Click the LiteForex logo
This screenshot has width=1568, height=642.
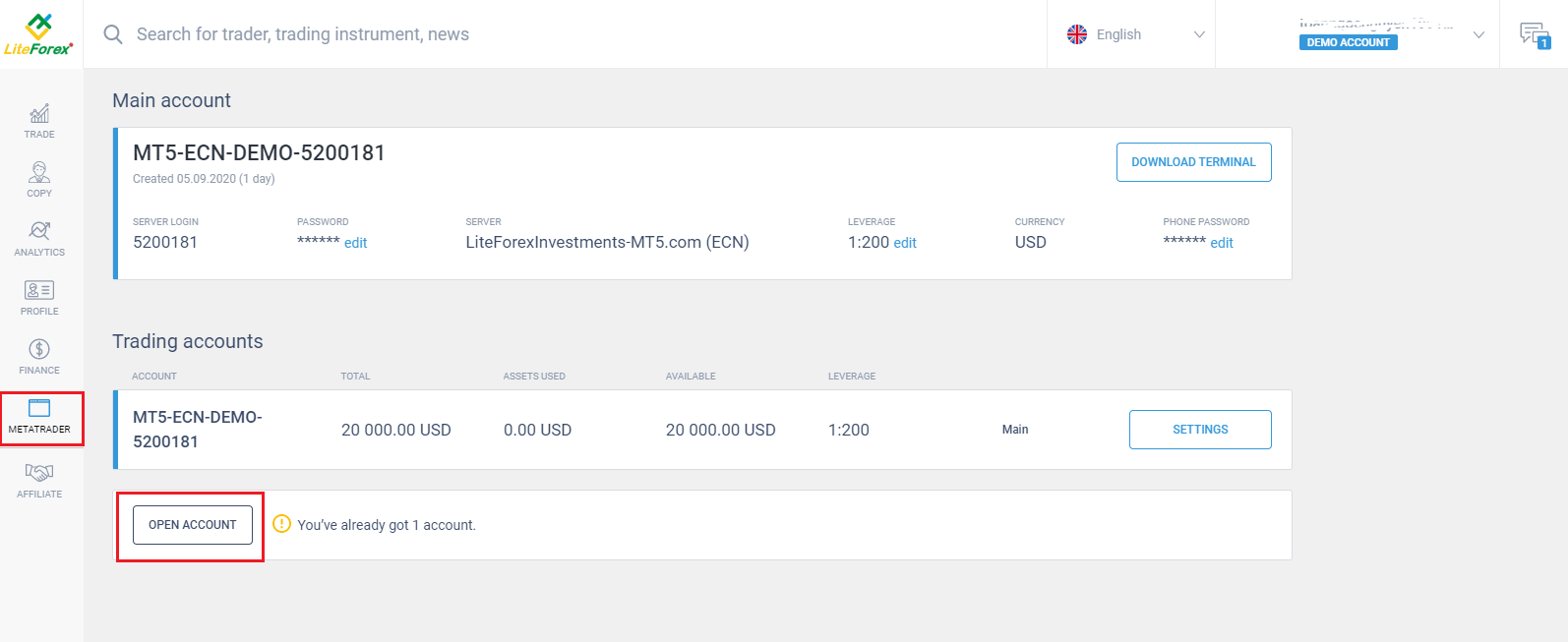tap(38, 34)
